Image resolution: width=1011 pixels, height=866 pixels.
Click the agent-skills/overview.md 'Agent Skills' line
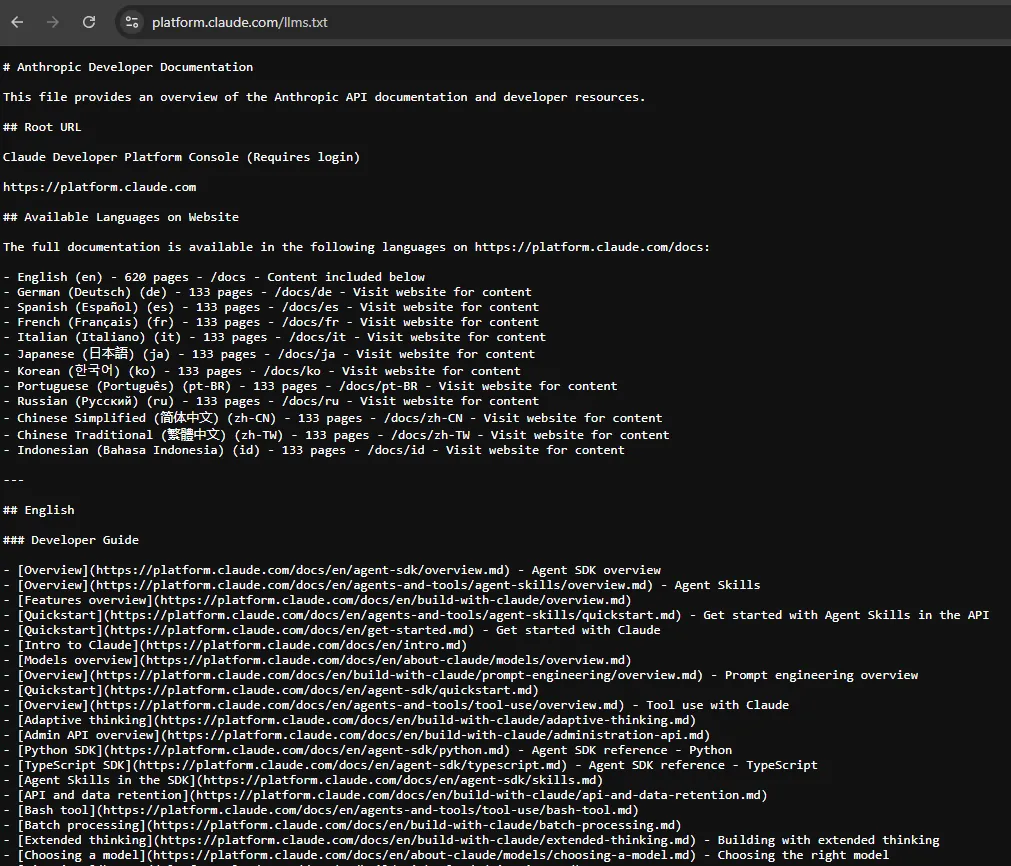[x=382, y=585]
